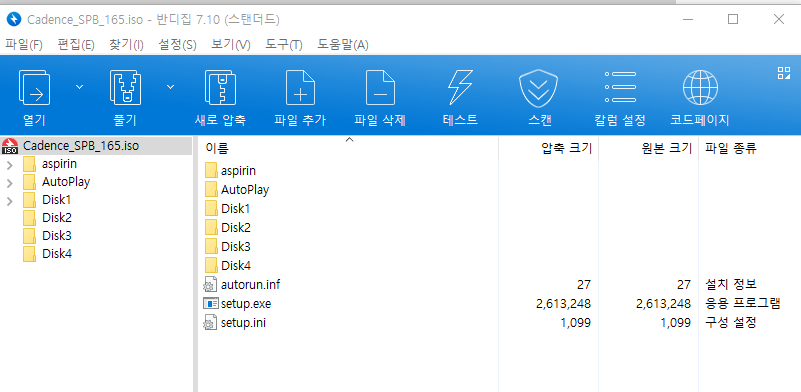
Task: Open the 찾기(I) menu
Action: 126,45
